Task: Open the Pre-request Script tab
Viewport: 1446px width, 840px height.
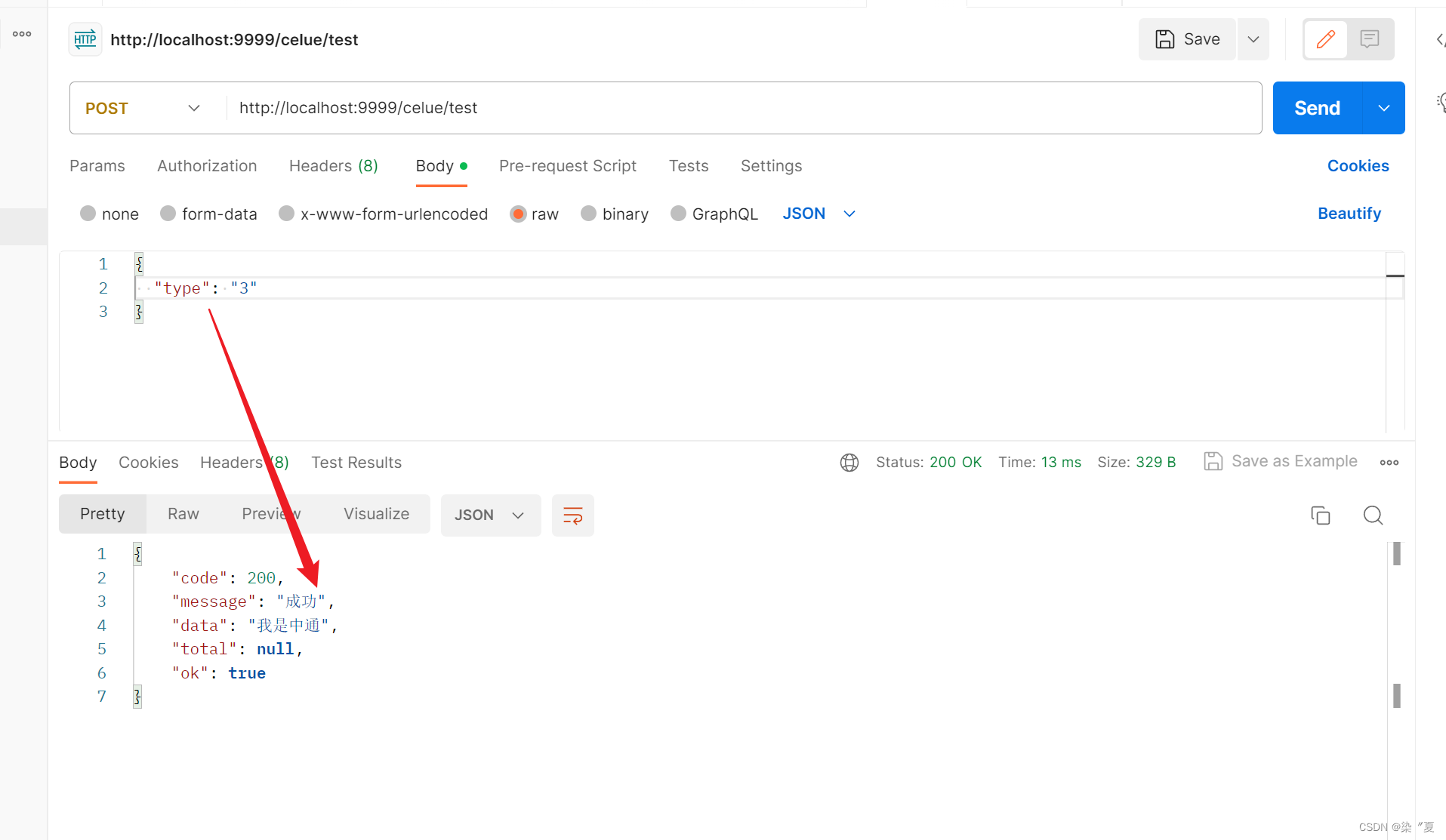Action: point(568,166)
